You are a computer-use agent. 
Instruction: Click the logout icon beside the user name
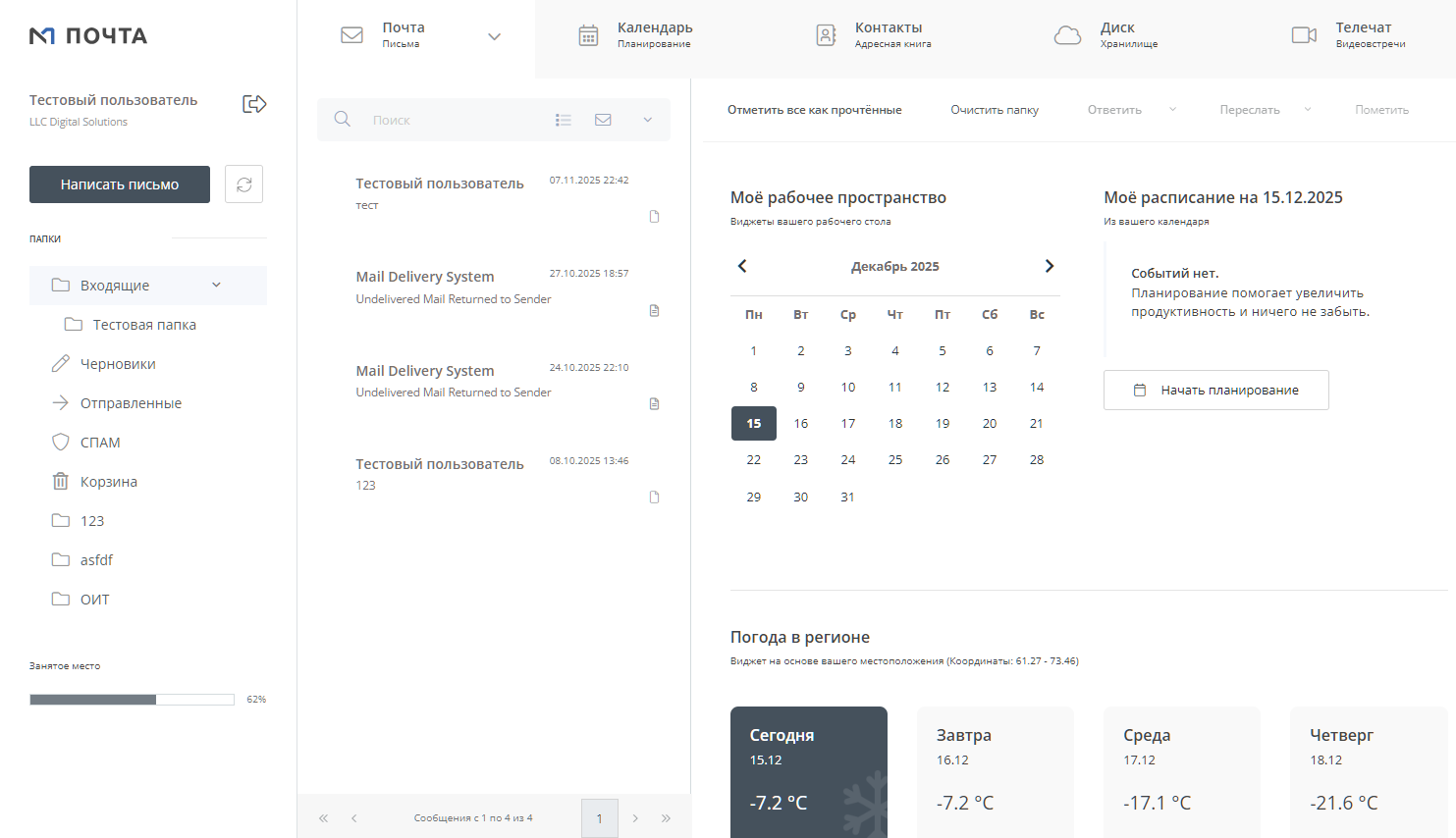(x=254, y=104)
